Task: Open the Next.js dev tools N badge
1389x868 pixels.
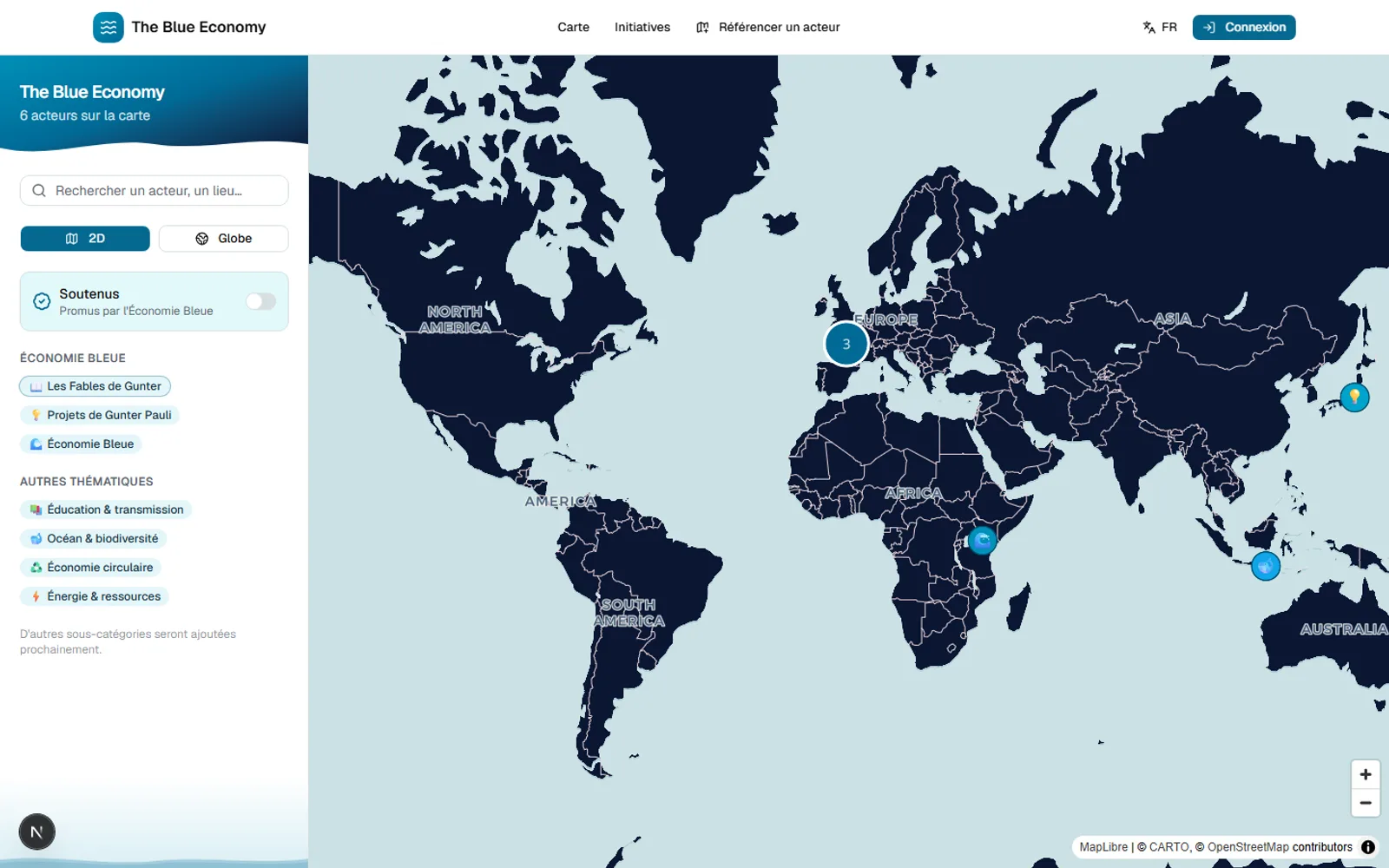Action: tap(36, 832)
